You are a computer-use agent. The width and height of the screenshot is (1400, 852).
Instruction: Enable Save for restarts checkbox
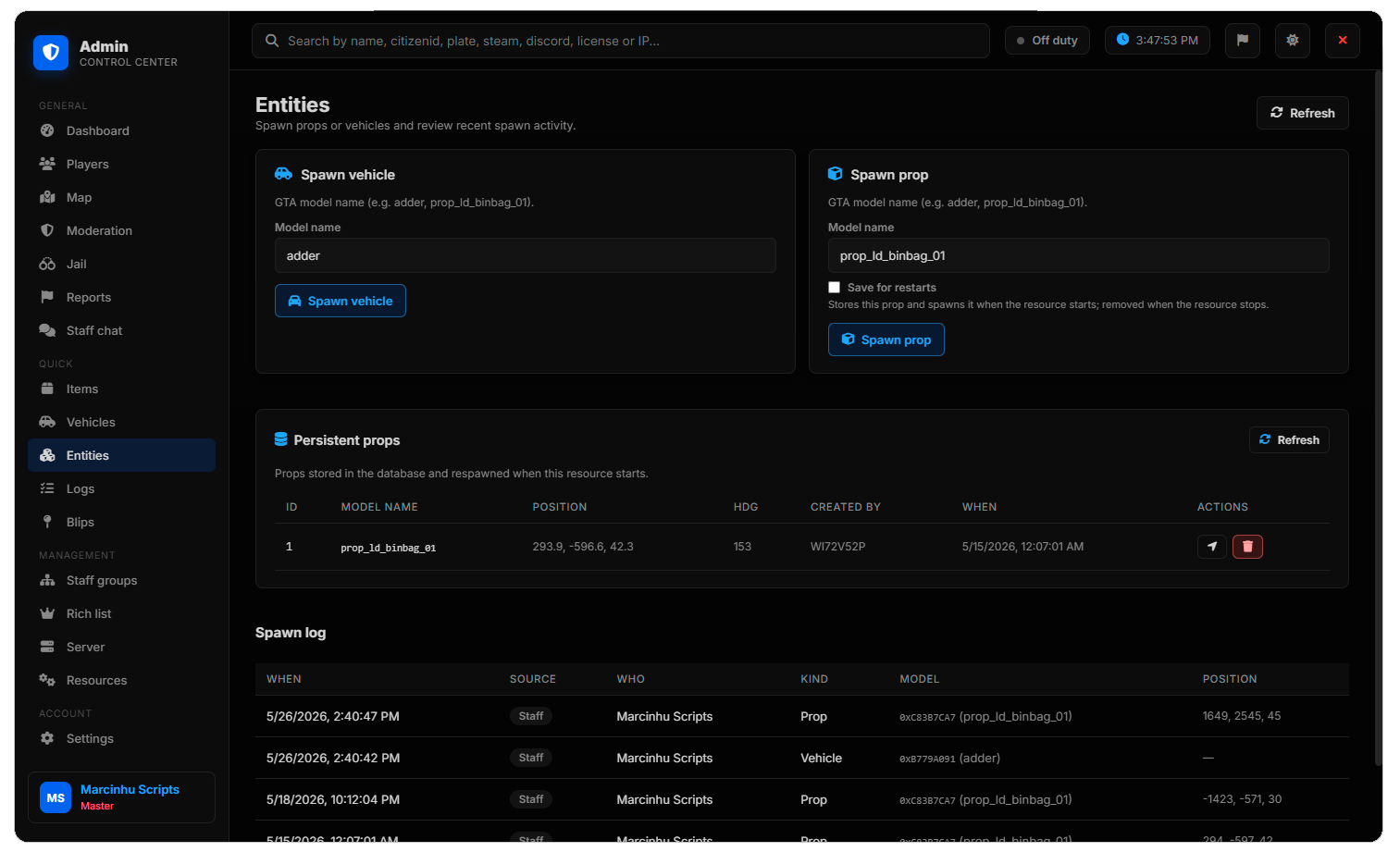click(834, 288)
